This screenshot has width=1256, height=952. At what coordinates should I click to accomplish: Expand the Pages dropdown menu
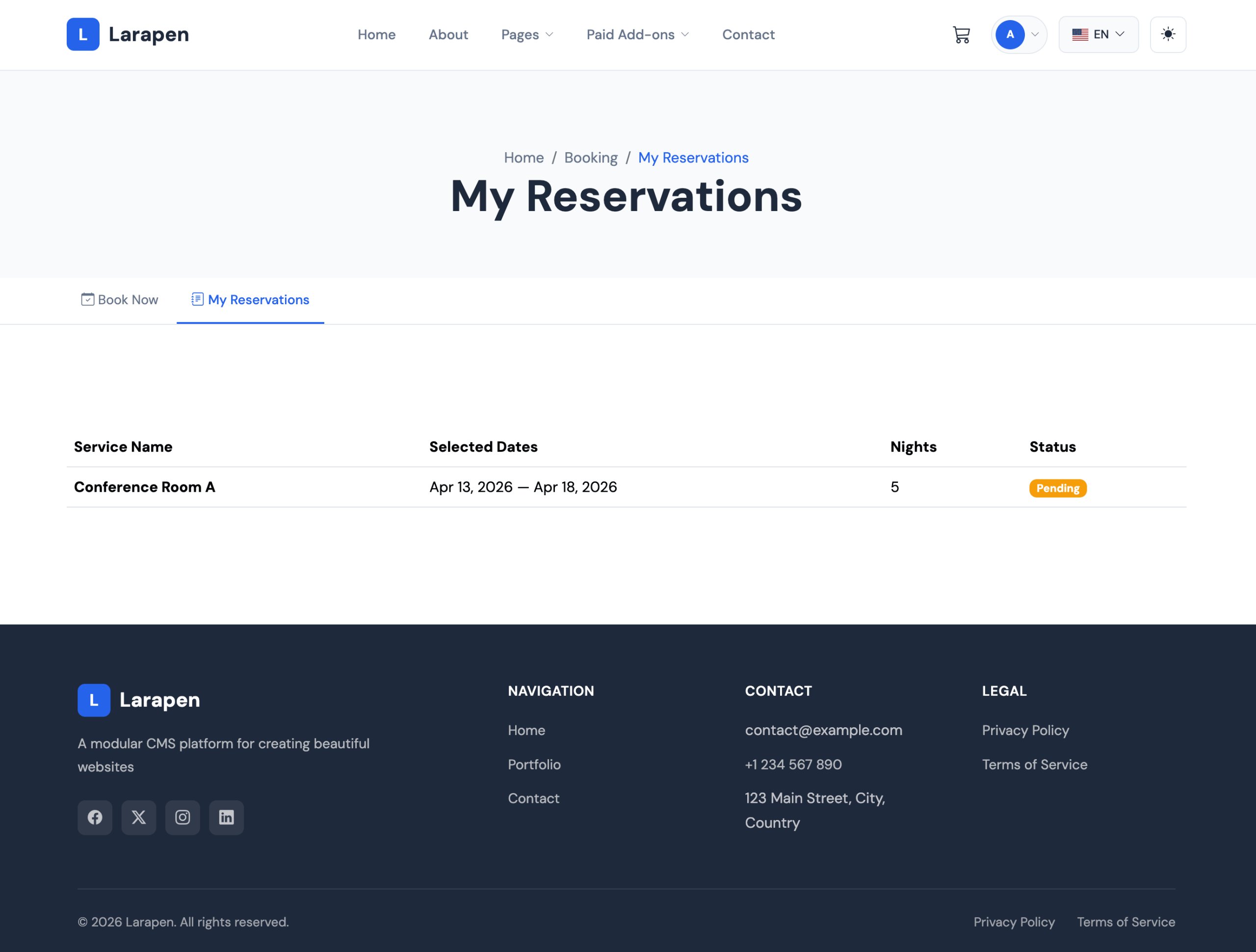tap(526, 35)
